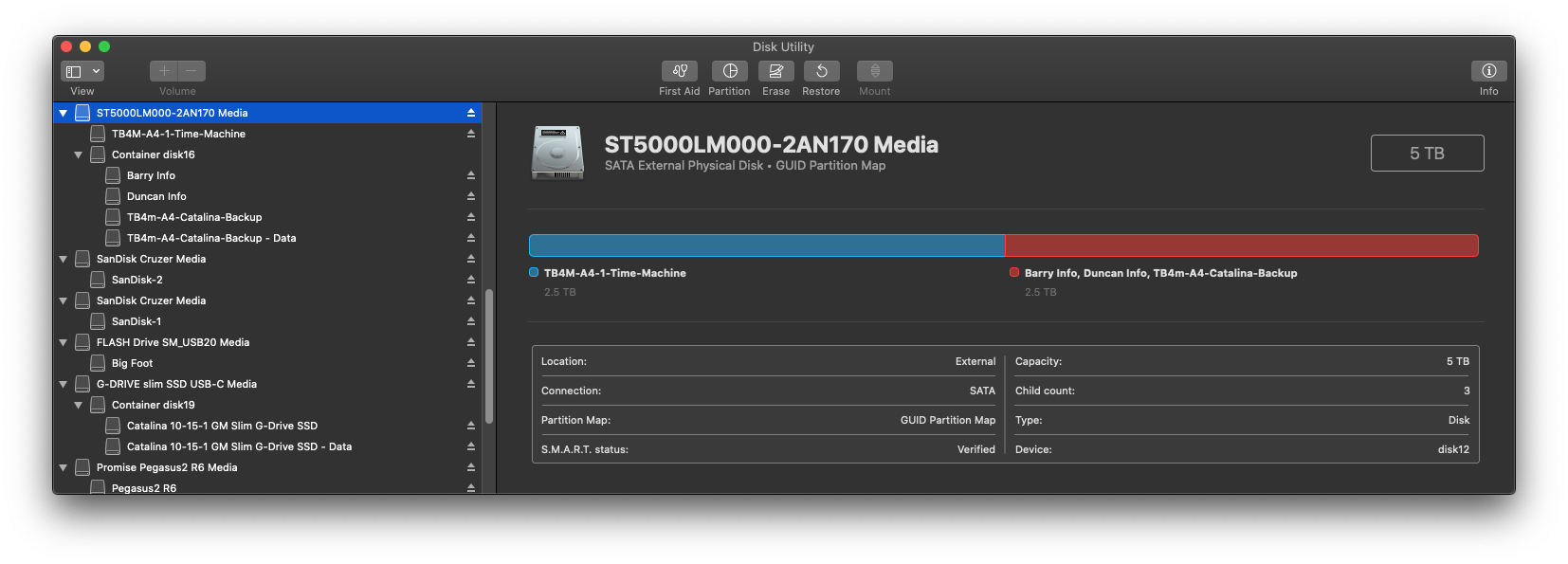The width and height of the screenshot is (1568, 564).
Task: Open the Partition tool
Action: tap(729, 71)
